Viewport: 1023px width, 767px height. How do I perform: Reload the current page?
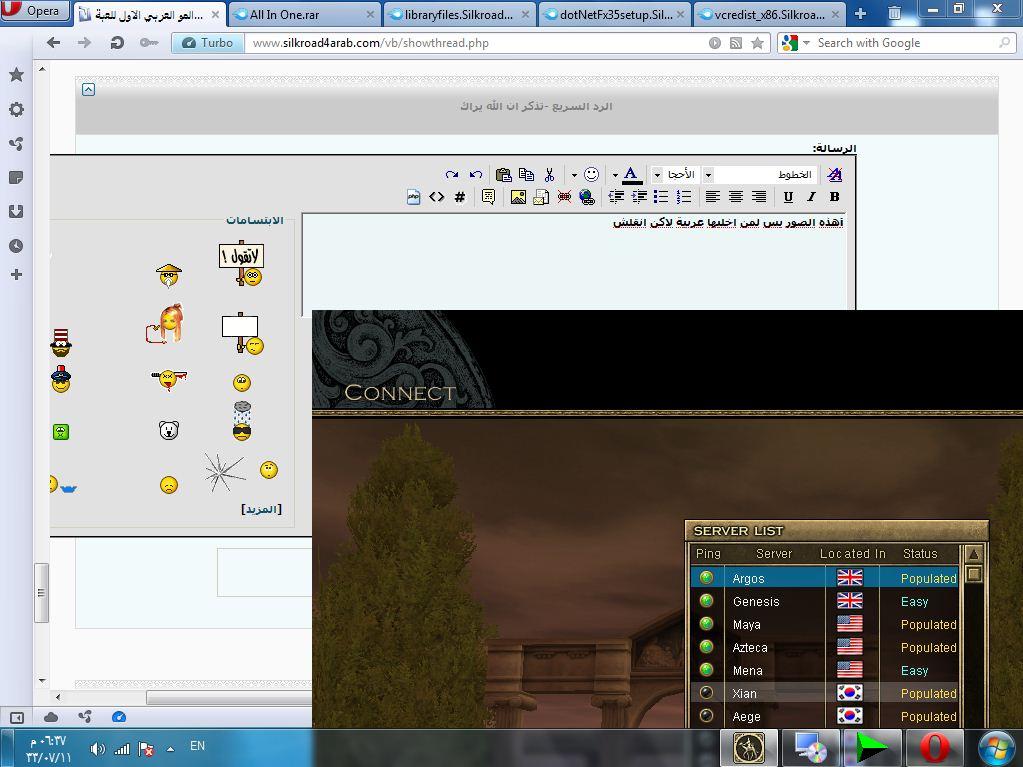pyautogui.click(x=117, y=43)
